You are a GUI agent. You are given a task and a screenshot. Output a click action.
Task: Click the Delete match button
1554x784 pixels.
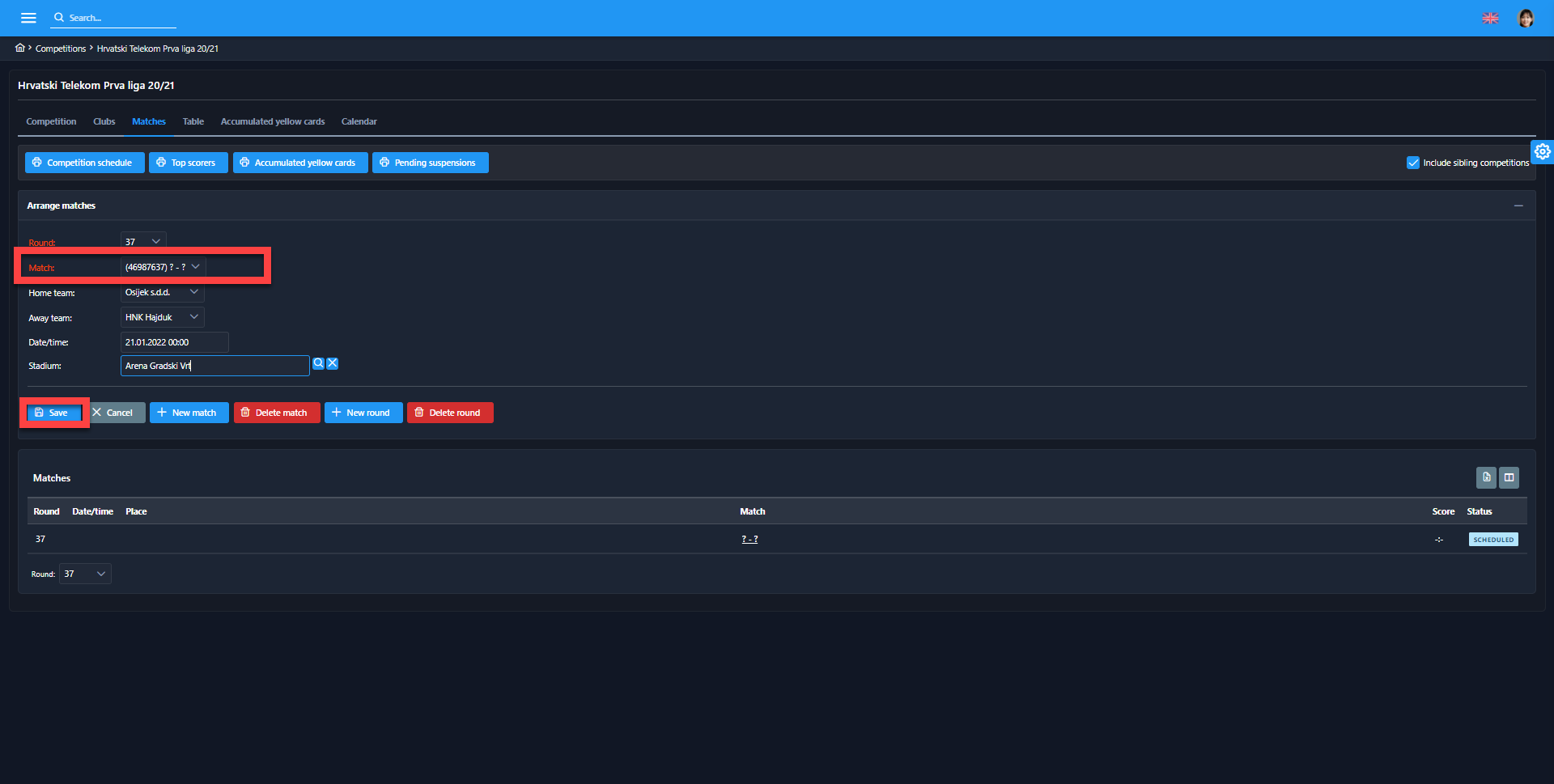[x=277, y=413]
